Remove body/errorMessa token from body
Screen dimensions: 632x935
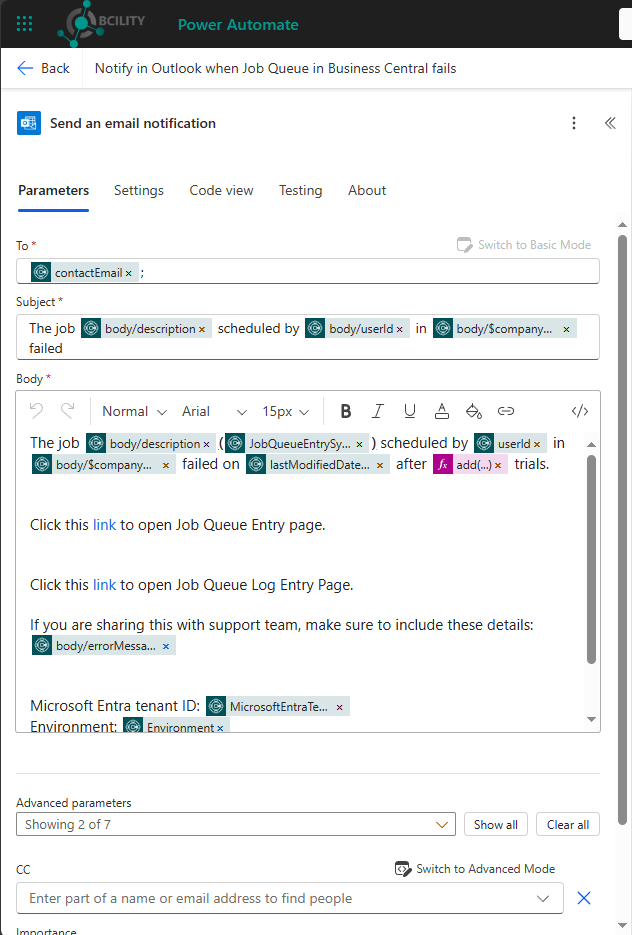click(166, 646)
